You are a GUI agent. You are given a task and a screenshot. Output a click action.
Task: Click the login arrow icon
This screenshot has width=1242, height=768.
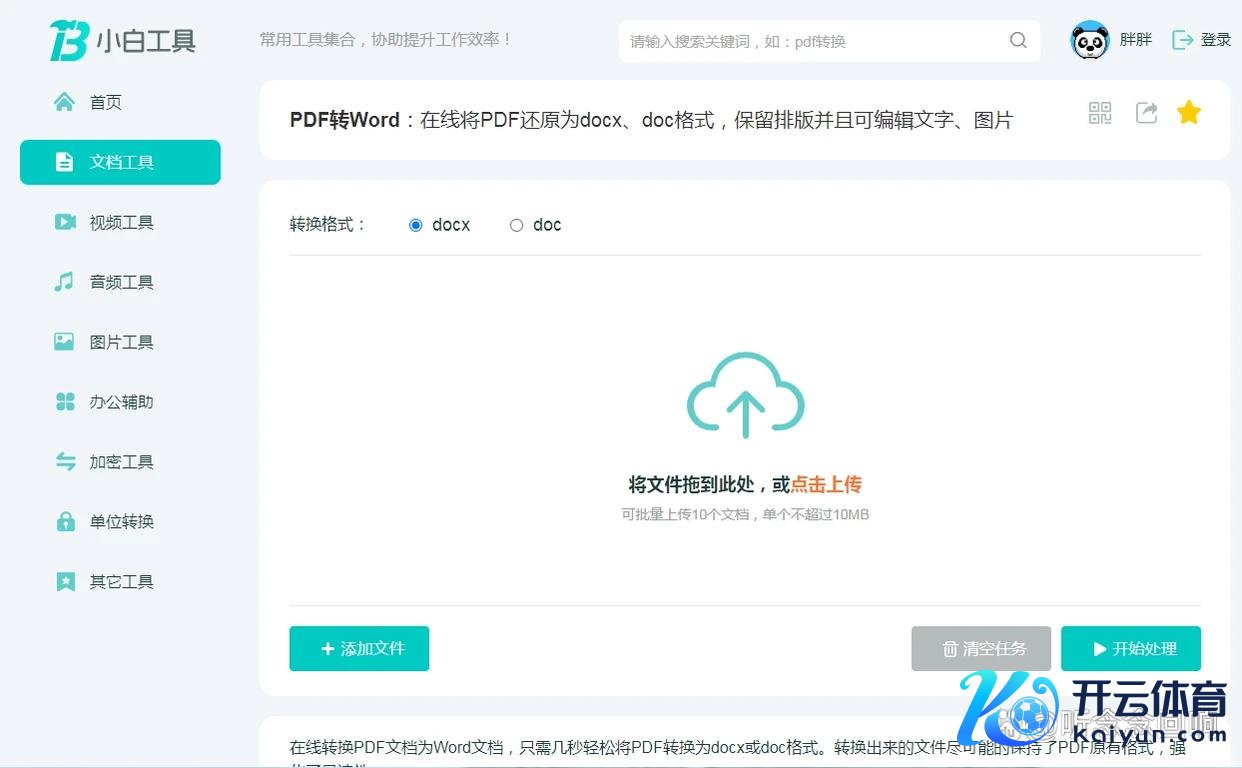1182,40
